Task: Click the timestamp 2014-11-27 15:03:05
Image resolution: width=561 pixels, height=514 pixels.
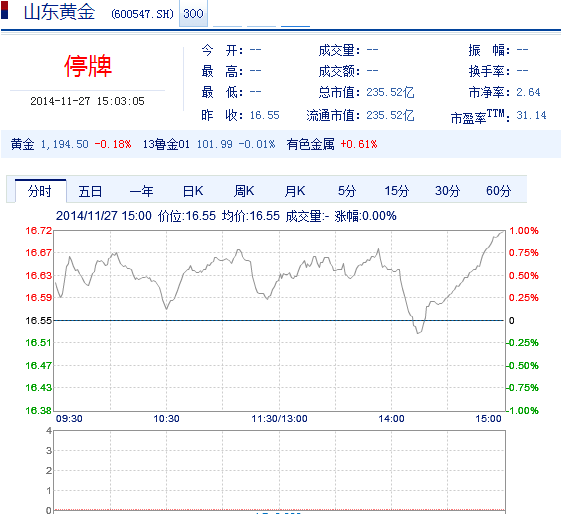Action: [87, 101]
